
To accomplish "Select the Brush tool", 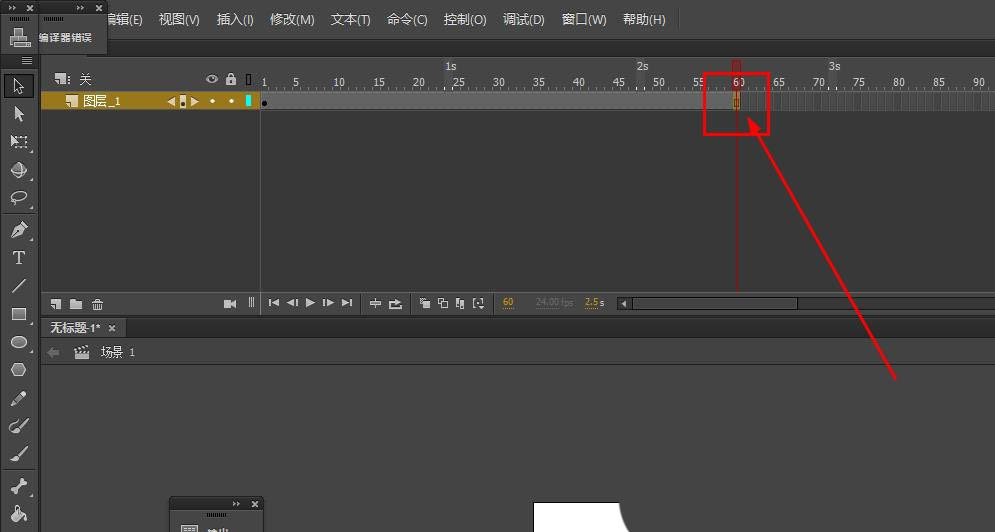I will (x=18, y=454).
